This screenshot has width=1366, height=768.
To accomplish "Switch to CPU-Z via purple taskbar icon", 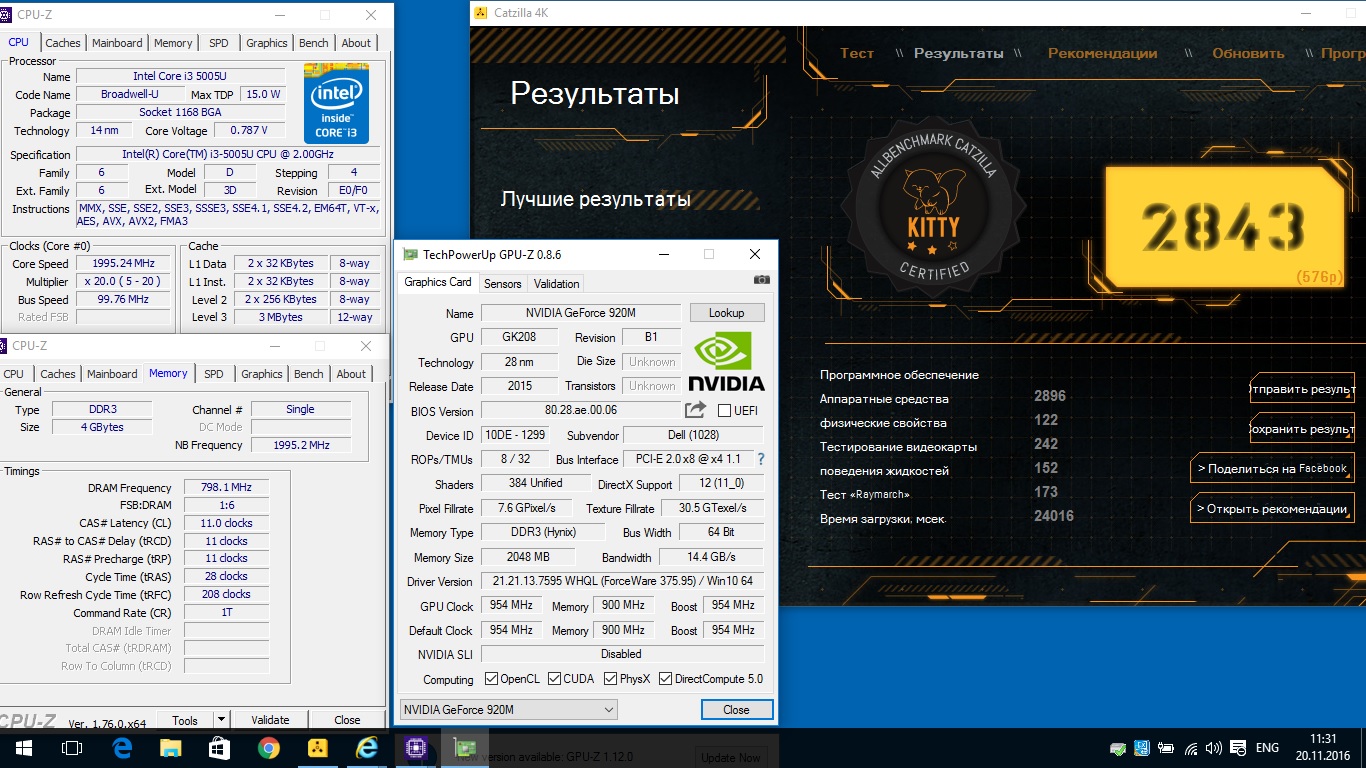I will [x=416, y=748].
